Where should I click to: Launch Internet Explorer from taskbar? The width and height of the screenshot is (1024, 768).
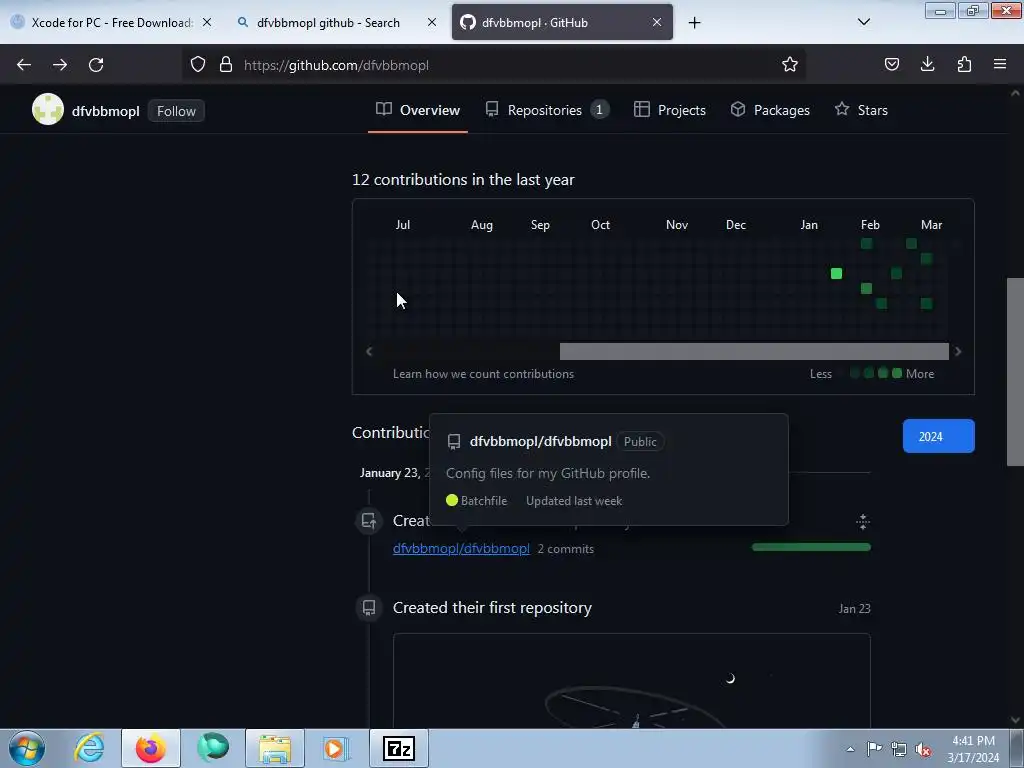point(89,748)
